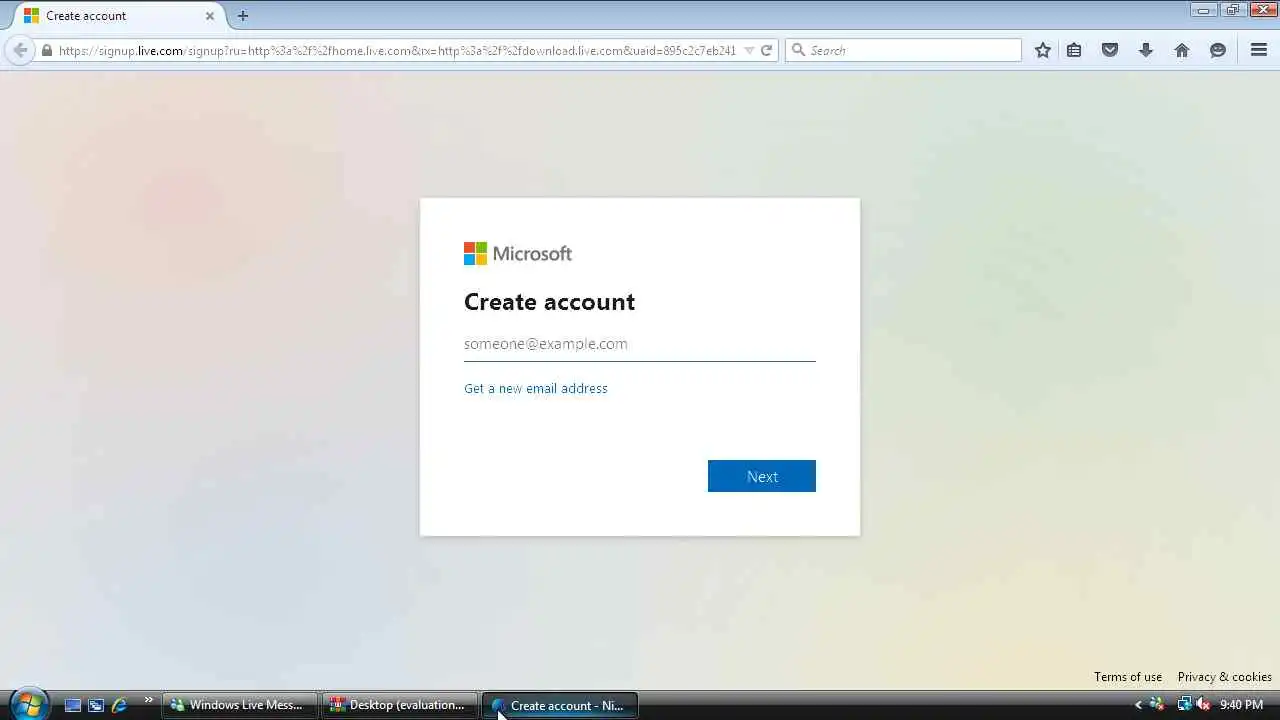Screen dimensions: 1280x720
Task: Click the magnifier icon in the search box
Action: click(x=798, y=50)
